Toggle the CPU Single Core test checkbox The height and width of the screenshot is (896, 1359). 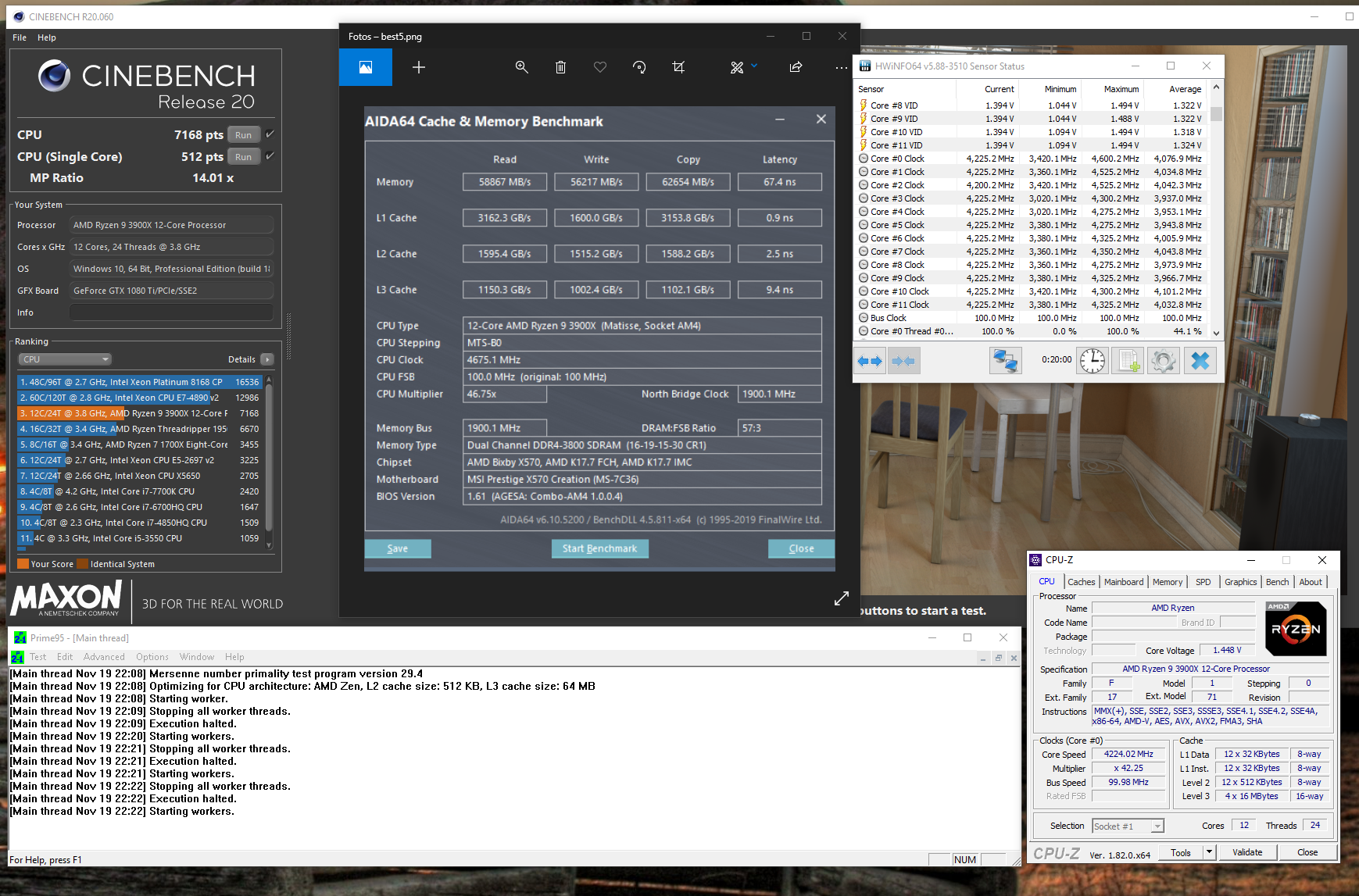[x=270, y=156]
